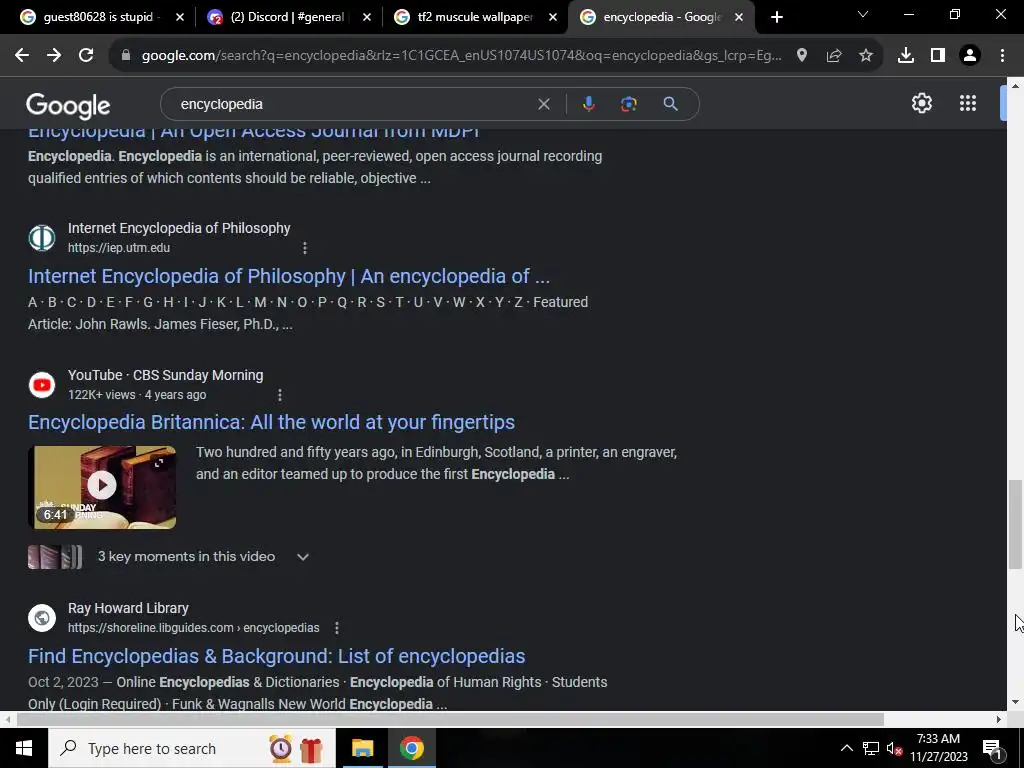Expand 3 key moments in this video

pos(302,557)
